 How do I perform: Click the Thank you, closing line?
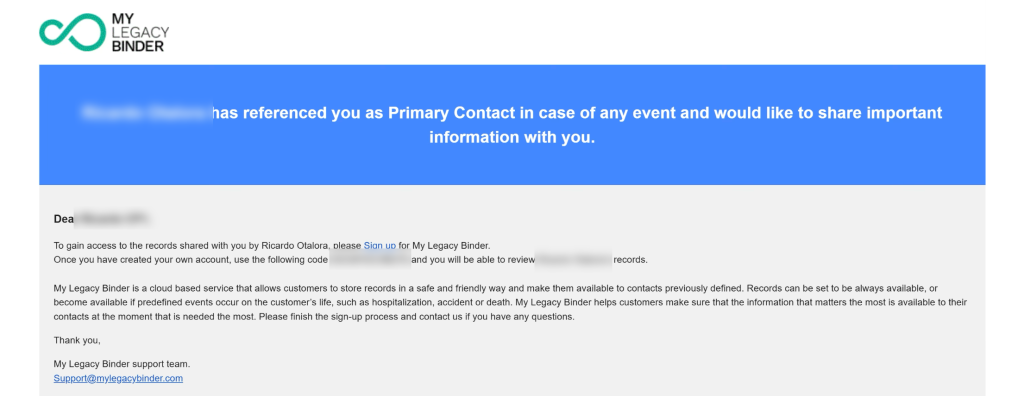pos(77,340)
